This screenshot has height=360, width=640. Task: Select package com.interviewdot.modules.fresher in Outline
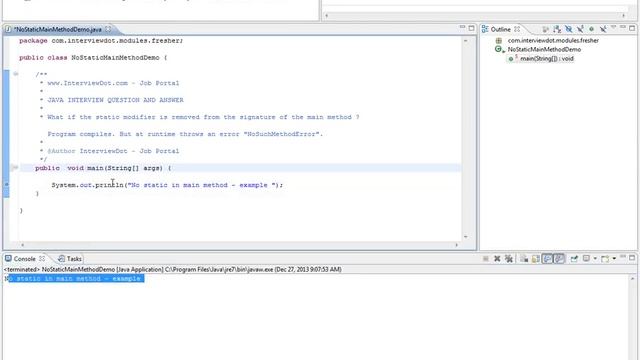tap(553, 40)
